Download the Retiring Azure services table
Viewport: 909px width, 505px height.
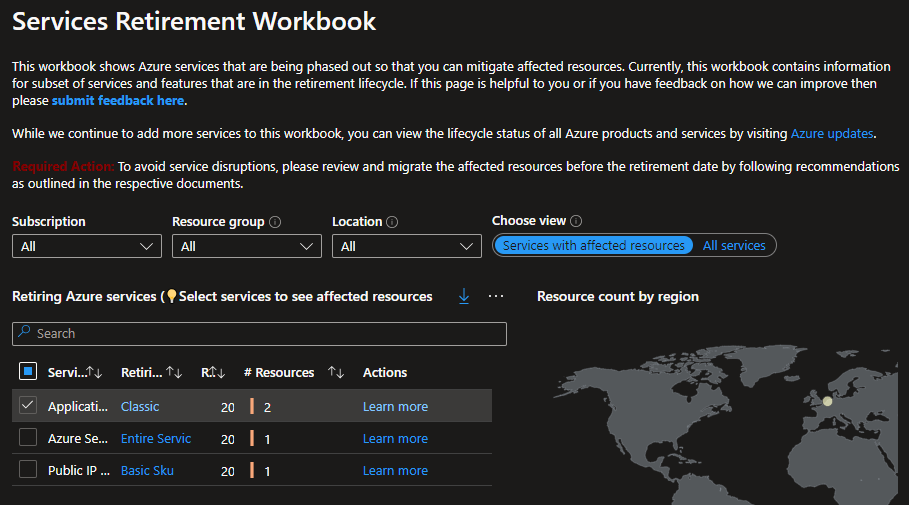click(464, 296)
